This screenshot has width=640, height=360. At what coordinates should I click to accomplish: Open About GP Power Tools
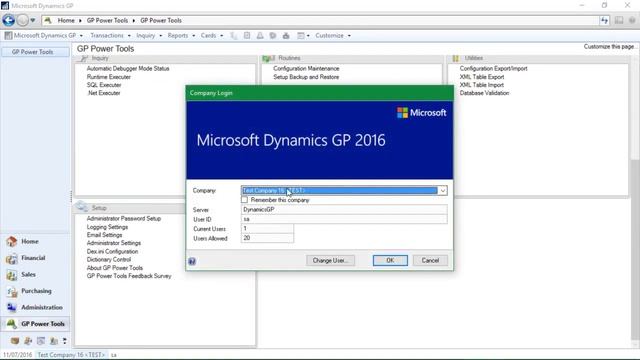click(115, 268)
